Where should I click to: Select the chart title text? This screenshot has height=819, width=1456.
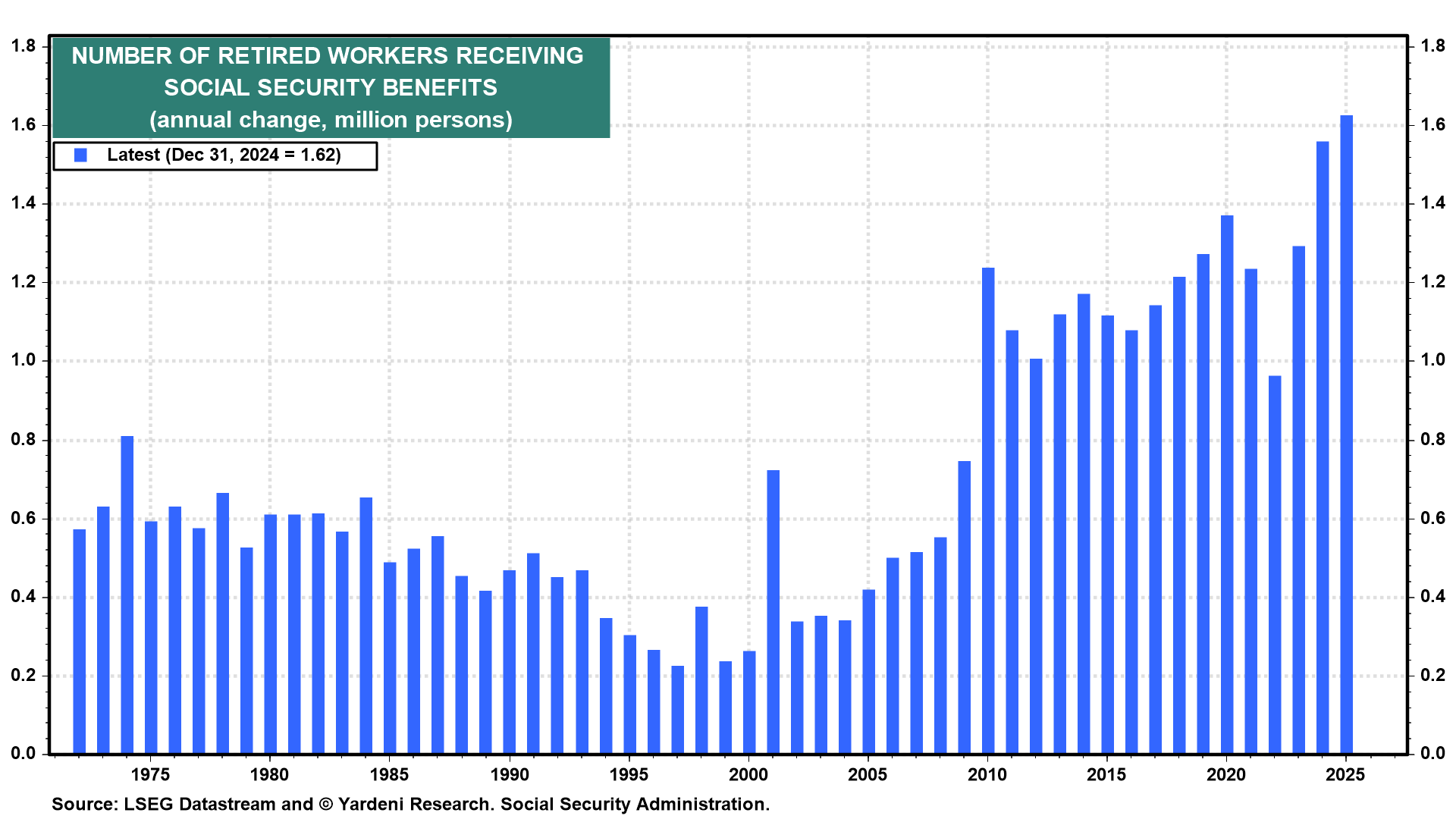[x=328, y=71]
